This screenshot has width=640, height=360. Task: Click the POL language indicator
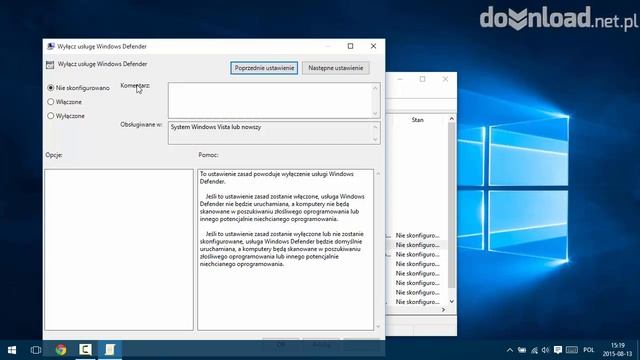tap(589, 350)
